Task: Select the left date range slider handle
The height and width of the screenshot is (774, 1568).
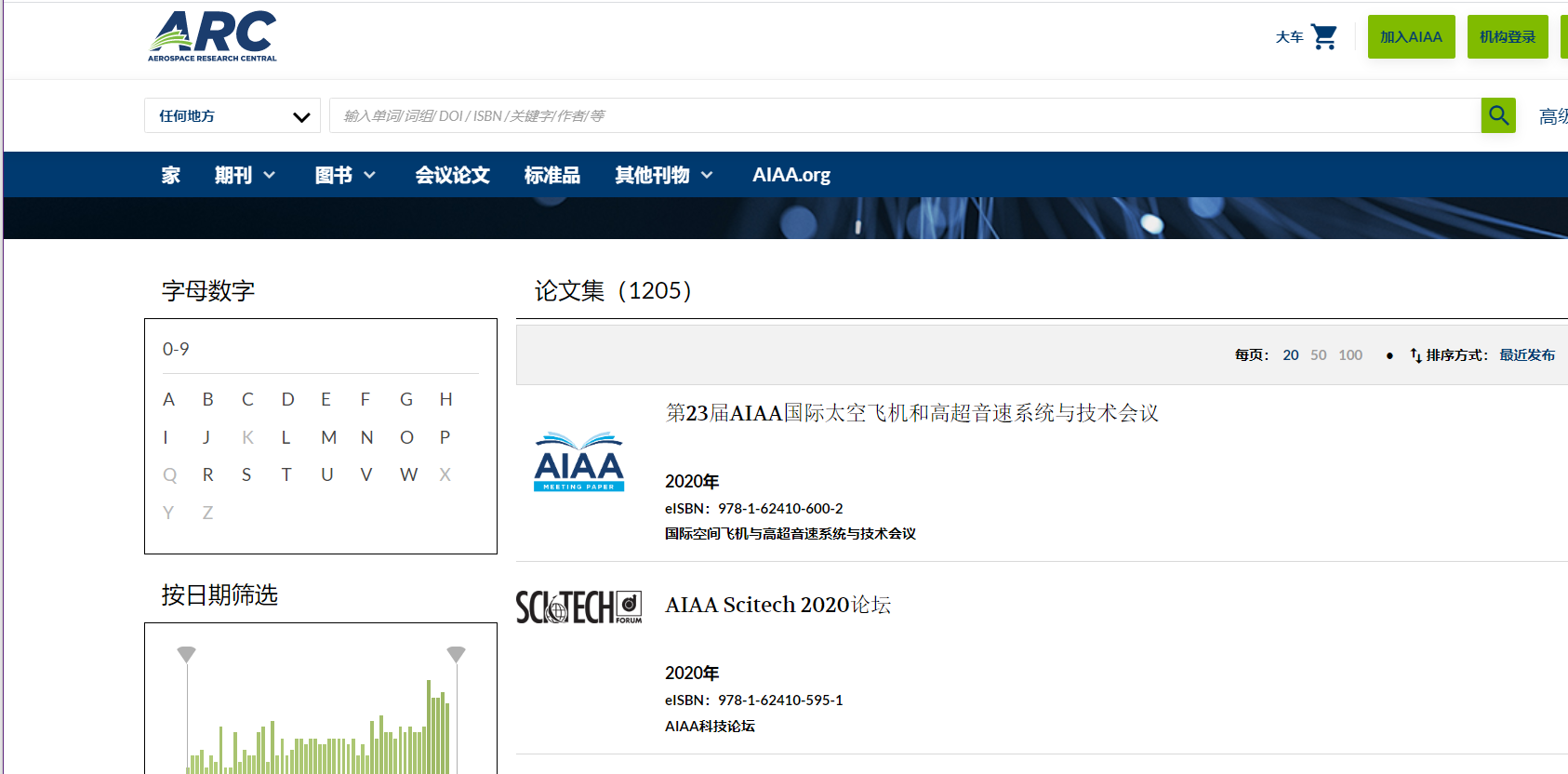Action: tap(187, 654)
